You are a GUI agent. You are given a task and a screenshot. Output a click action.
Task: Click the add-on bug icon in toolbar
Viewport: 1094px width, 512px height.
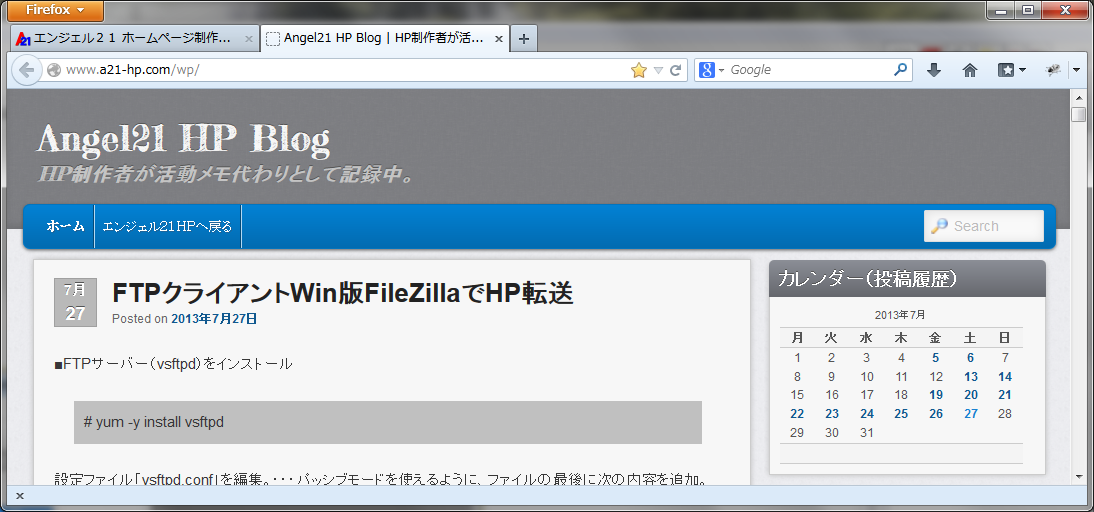pyautogui.click(x=1053, y=70)
